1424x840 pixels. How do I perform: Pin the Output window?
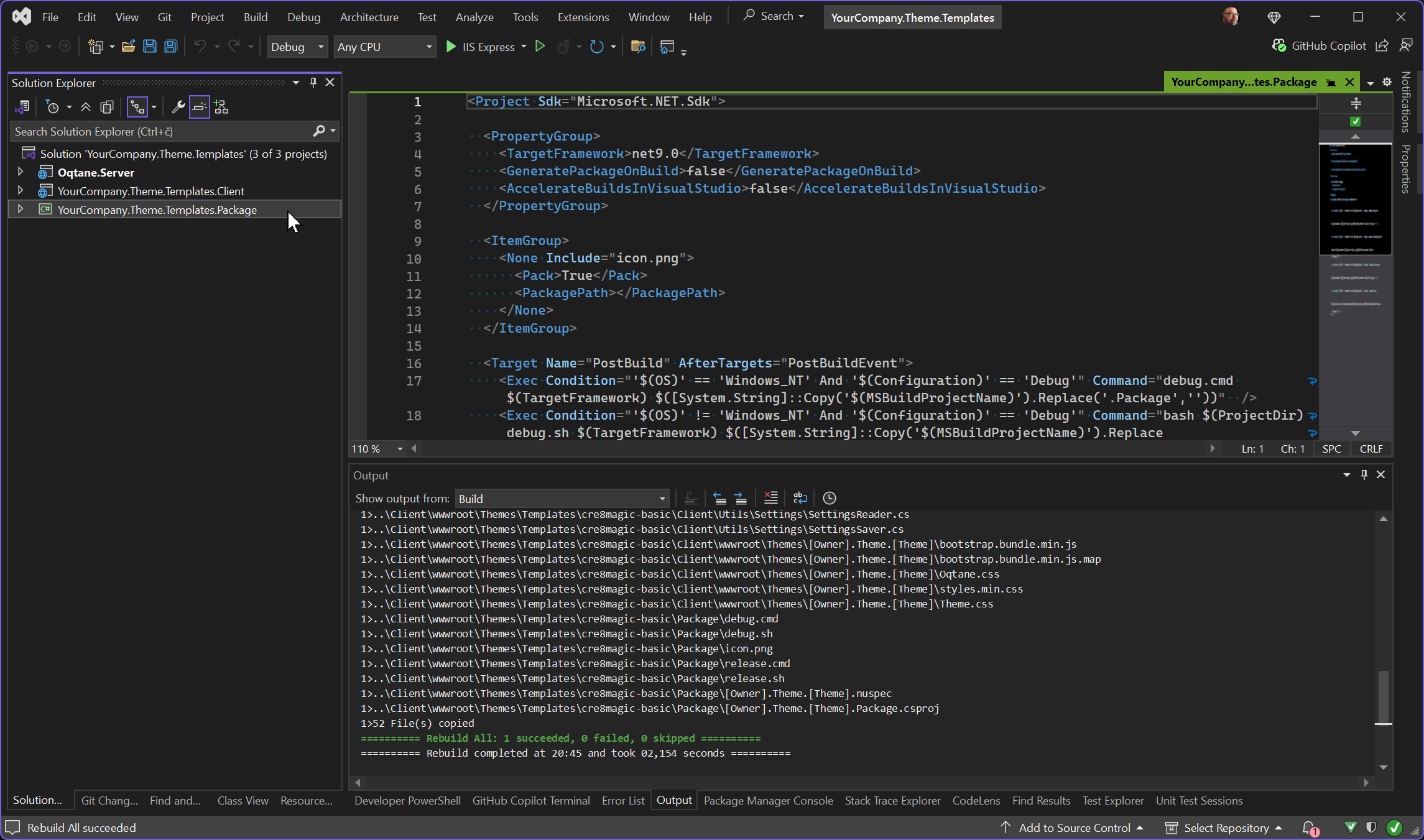pyautogui.click(x=1364, y=474)
